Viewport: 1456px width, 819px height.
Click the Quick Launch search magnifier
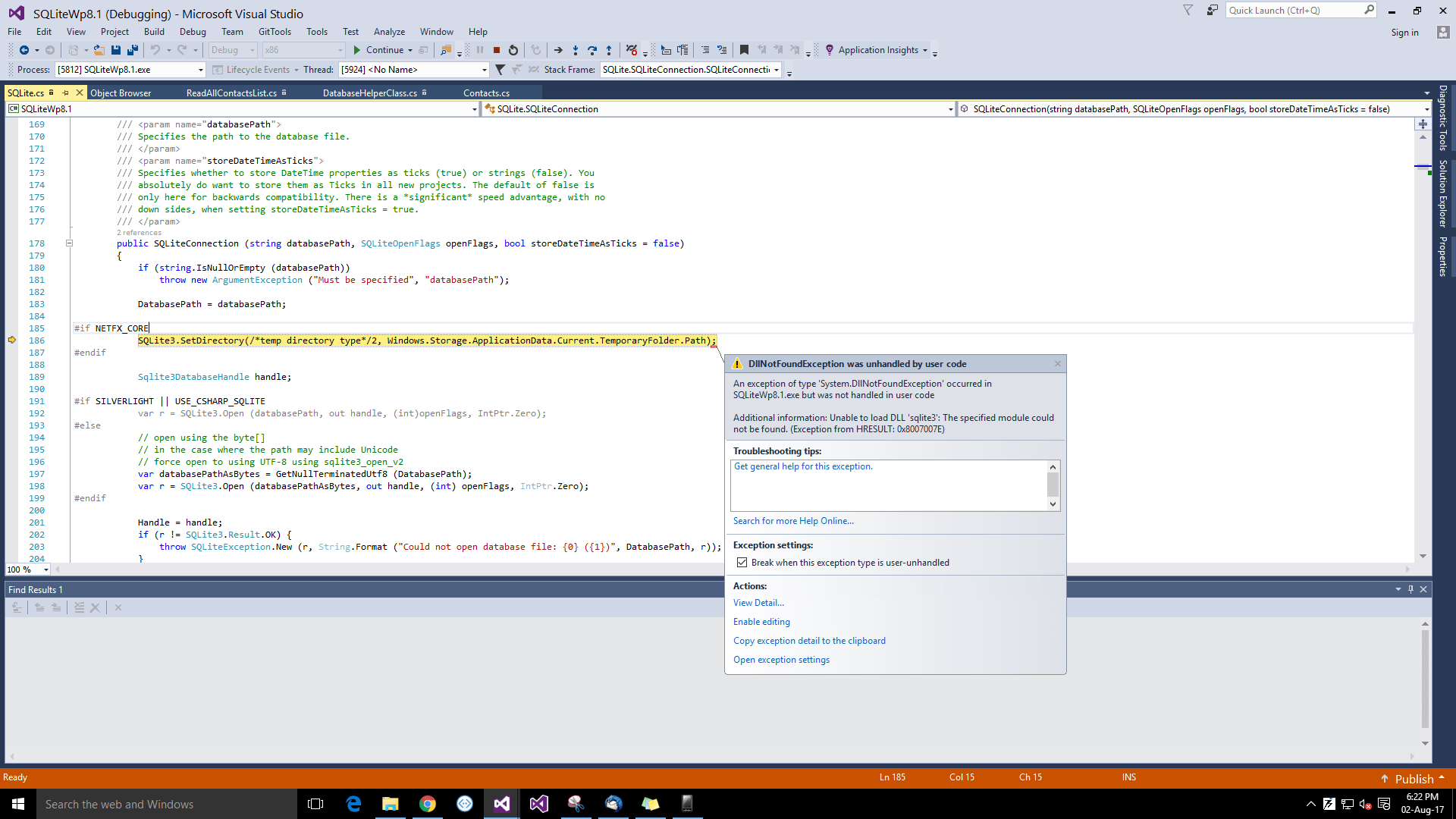pyautogui.click(x=1369, y=11)
